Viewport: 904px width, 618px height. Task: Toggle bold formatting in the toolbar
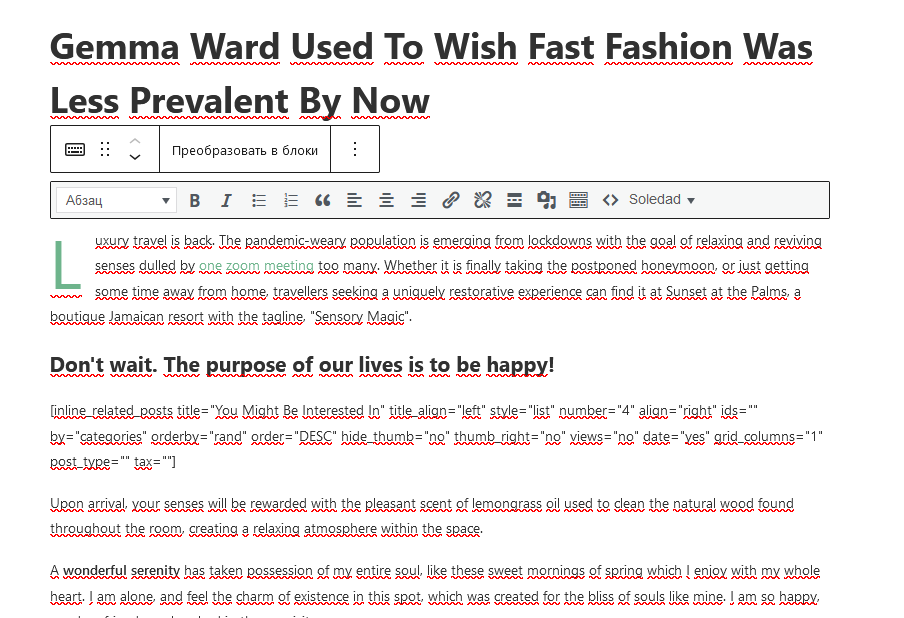pos(195,200)
